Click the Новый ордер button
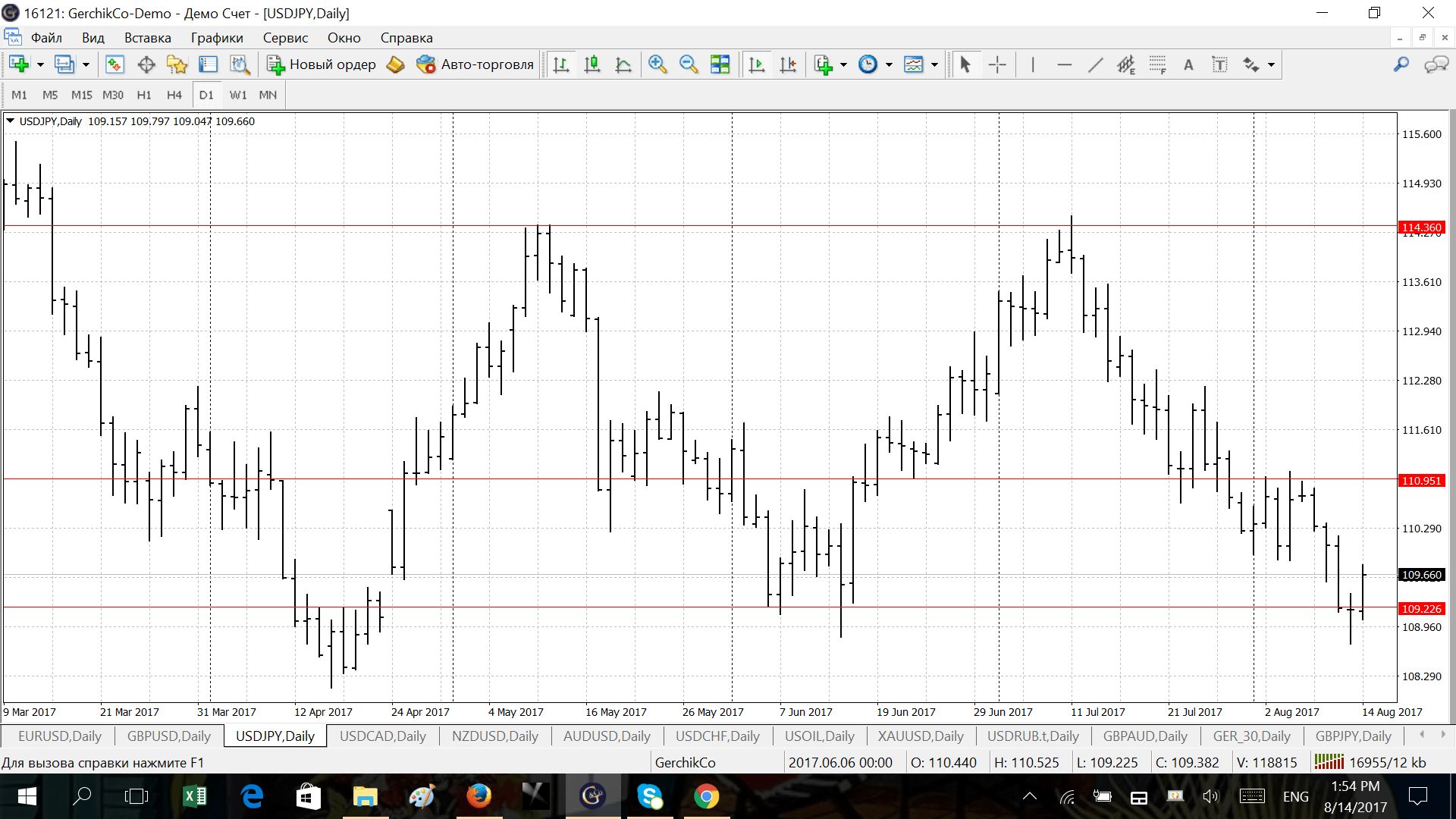The height and width of the screenshot is (819, 1456). 322,64
